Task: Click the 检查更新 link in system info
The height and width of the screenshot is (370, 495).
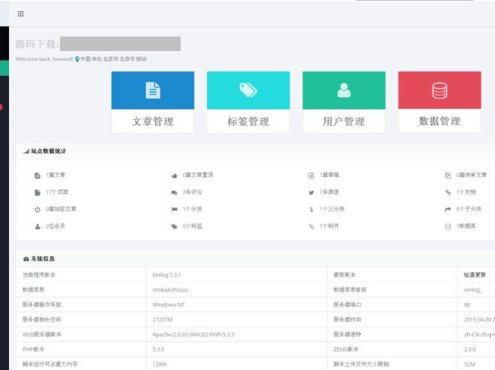Action: point(475,275)
